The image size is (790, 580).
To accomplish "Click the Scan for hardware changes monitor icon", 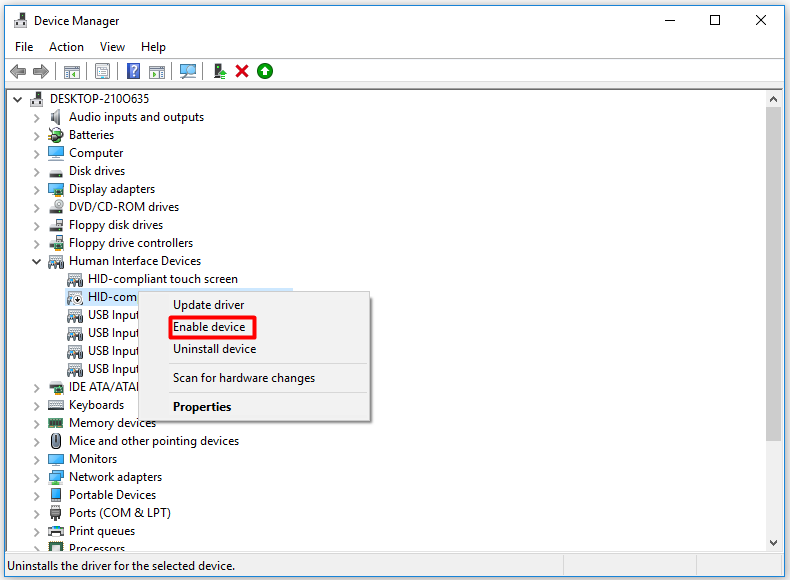I will (187, 71).
